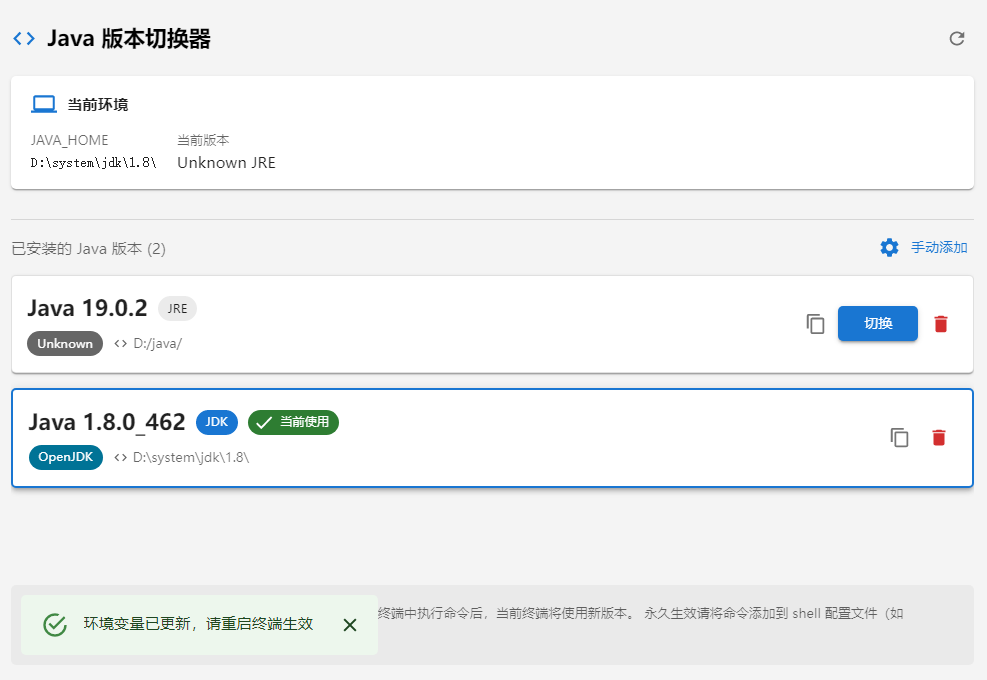987x680 pixels.
Task: Select the Unknown vendor tag
Action: tap(65, 343)
